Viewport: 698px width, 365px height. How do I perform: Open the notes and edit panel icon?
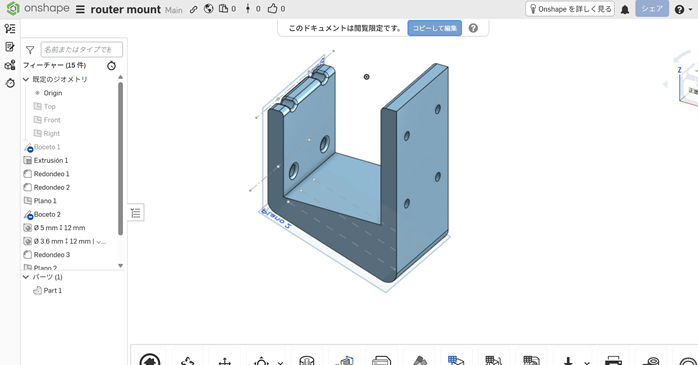pos(10,47)
